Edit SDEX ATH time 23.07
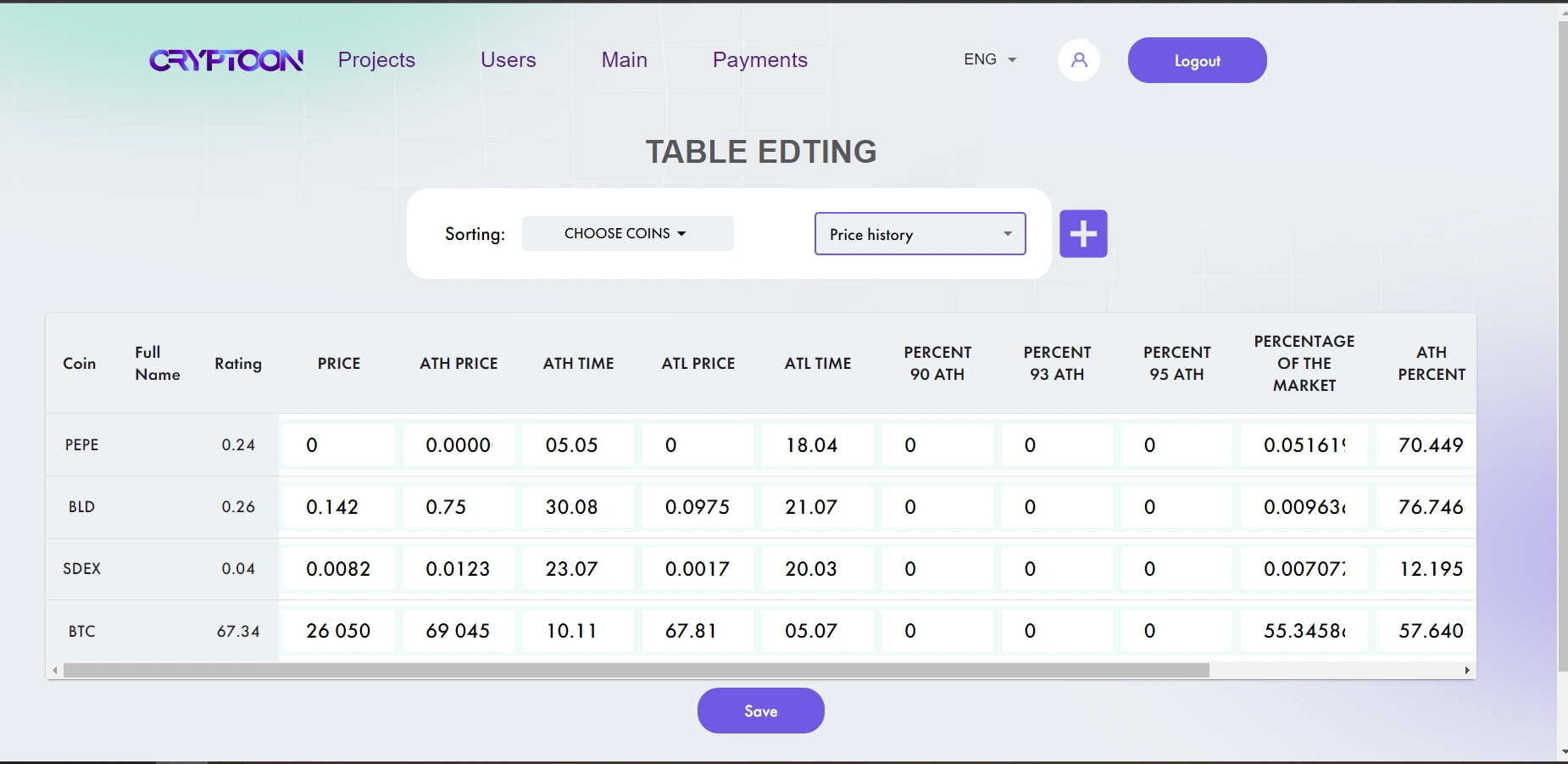Image resolution: width=1568 pixels, height=764 pixels. pyautogui.click(x=578, y=569)
